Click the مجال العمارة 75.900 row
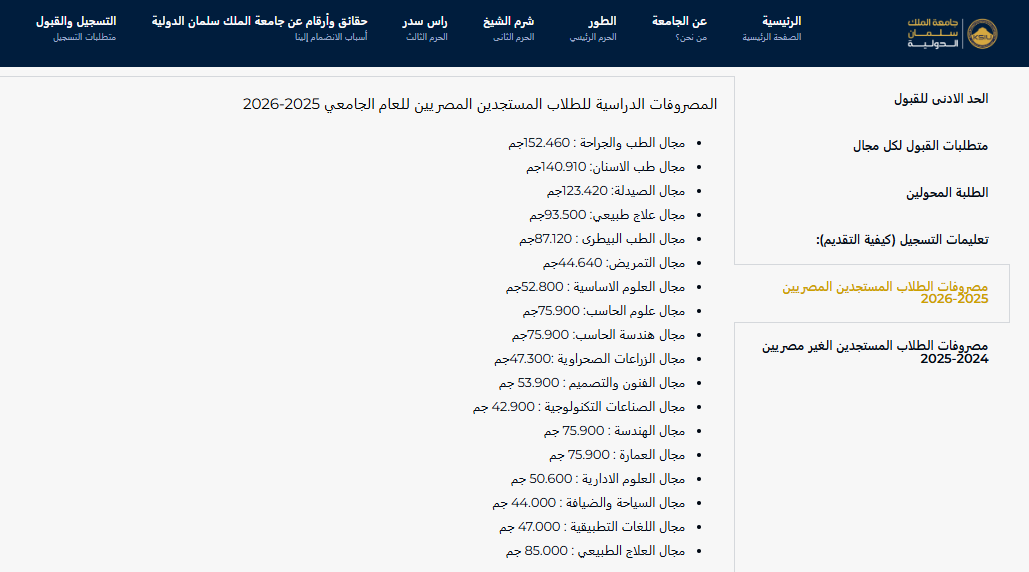The width and height of the screenshot is (1029, 572). [617, 455]
